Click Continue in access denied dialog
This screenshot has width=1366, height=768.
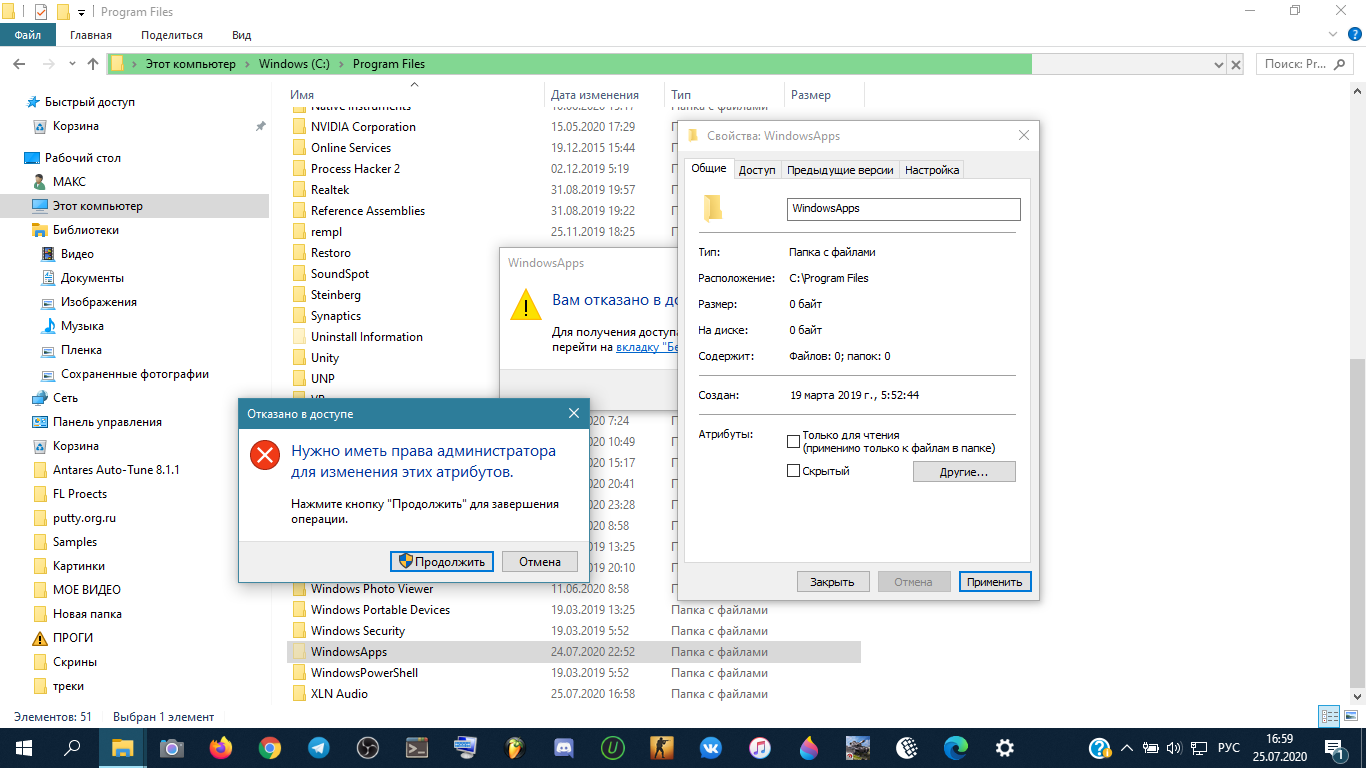443,561
